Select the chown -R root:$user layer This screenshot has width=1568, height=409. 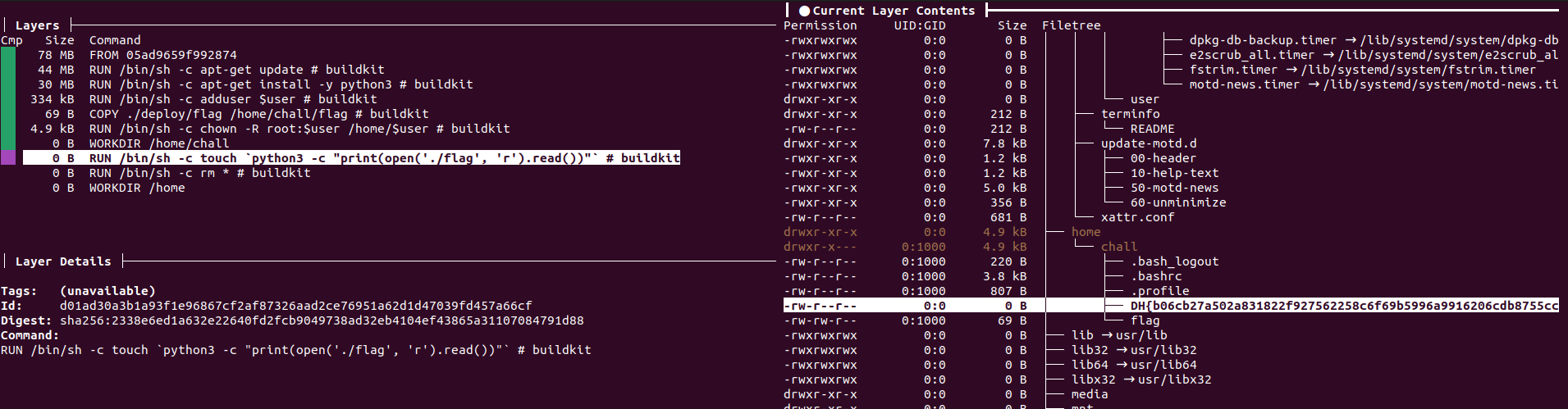tap(299, 129)
